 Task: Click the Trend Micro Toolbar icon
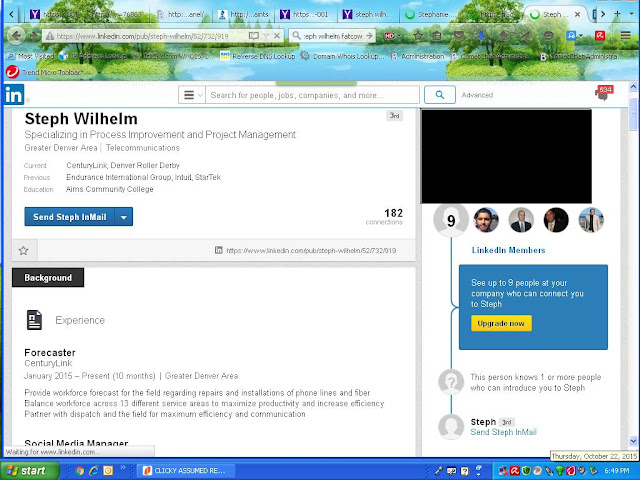click(x=12, y=72)
